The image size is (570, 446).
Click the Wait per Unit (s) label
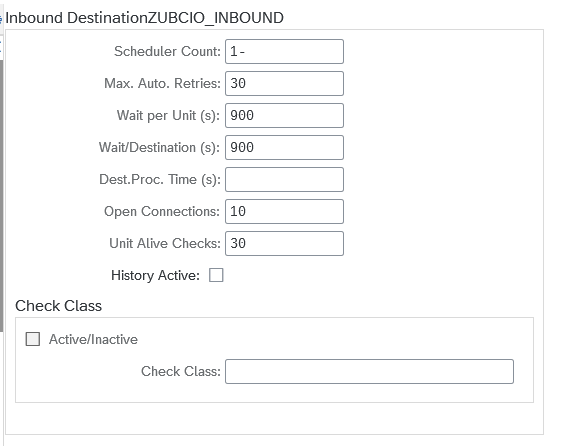(x=168, y=116)
